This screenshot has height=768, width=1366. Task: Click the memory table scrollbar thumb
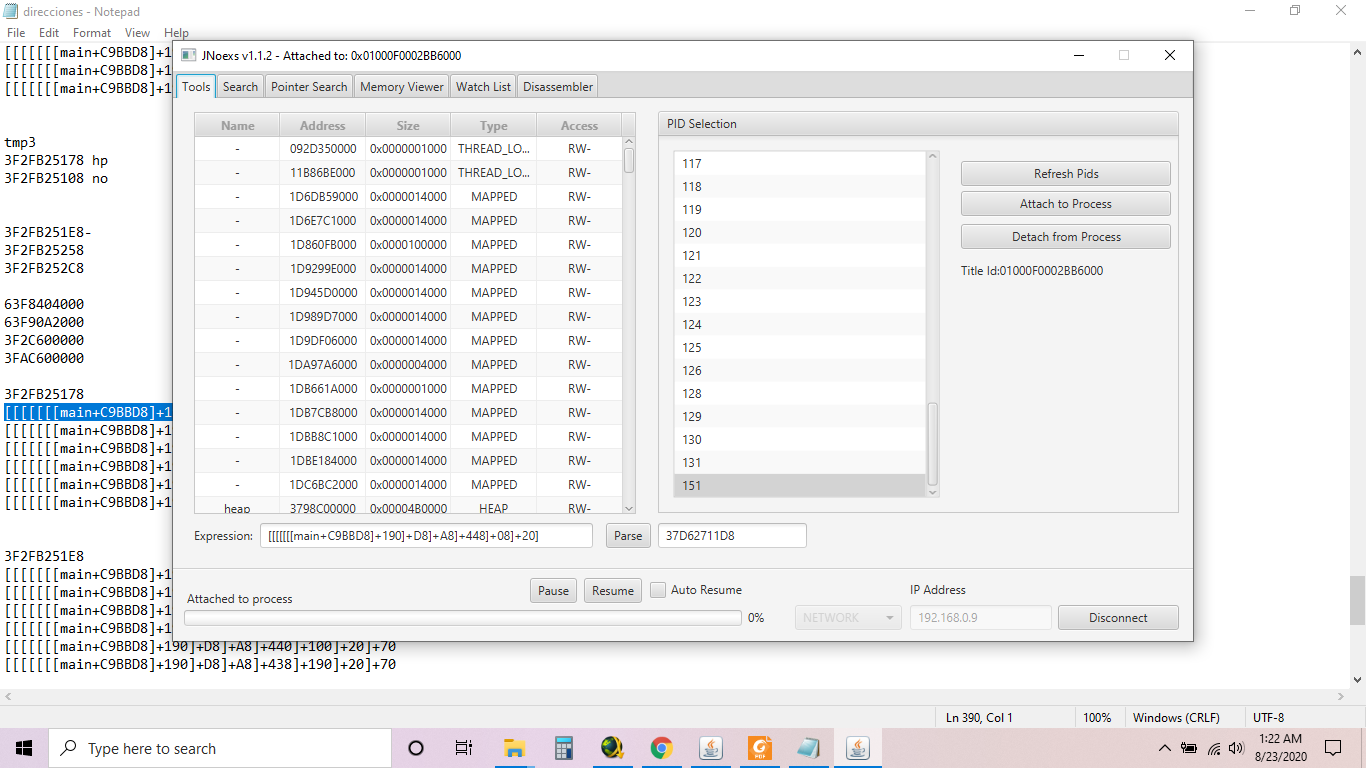(x=629, y=160)
